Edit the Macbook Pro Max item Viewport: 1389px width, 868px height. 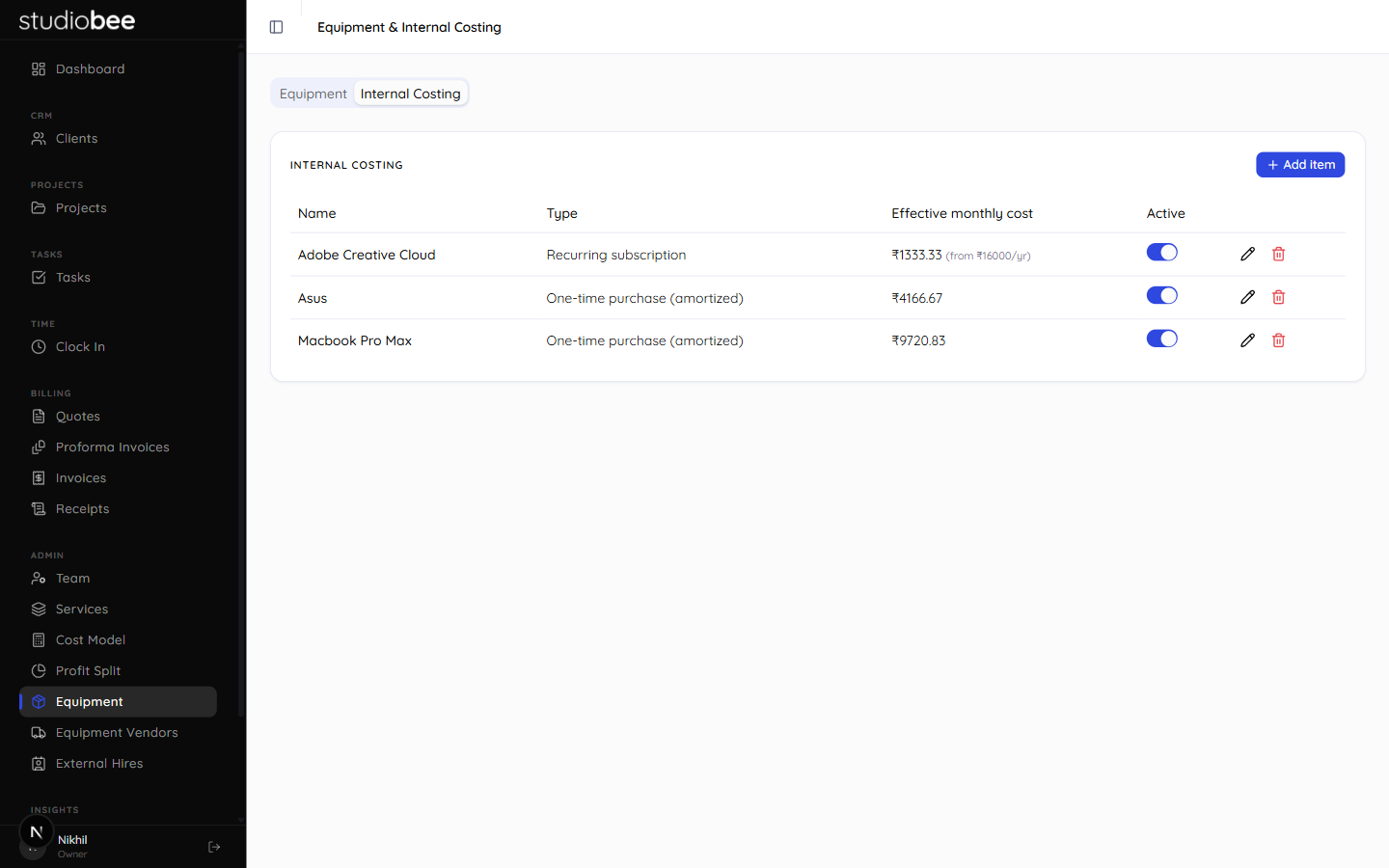[x=1247, y=339]
